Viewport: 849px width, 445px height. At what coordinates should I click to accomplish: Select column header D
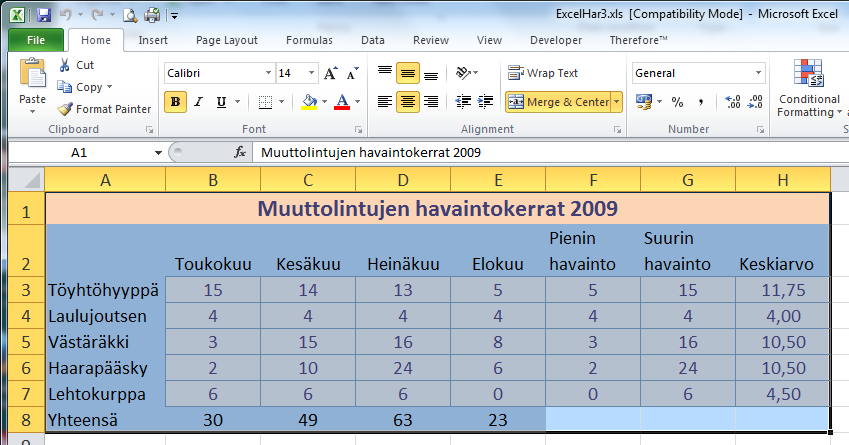point(403,180)
